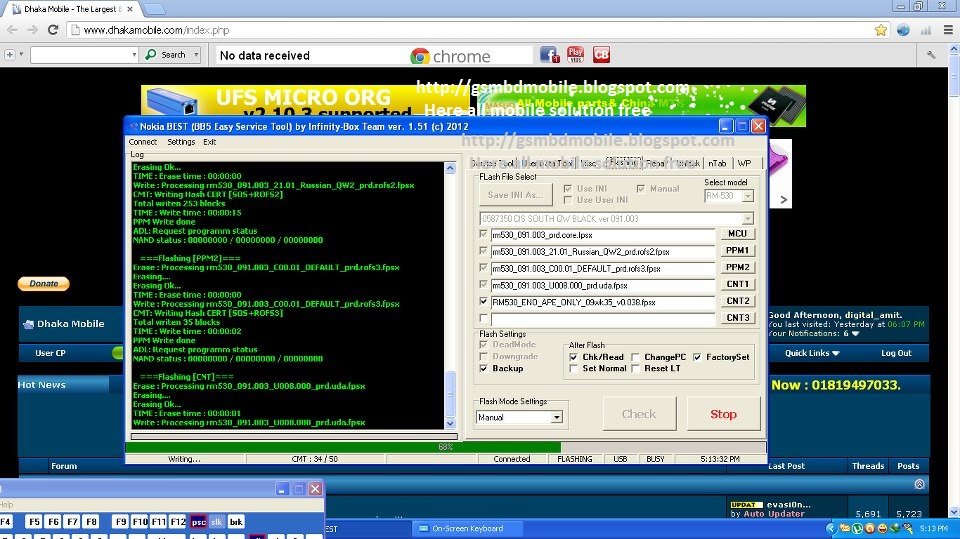Toggle the empty CNT3 file checkbox
The image size is (960, 539).
pos(484,318)
